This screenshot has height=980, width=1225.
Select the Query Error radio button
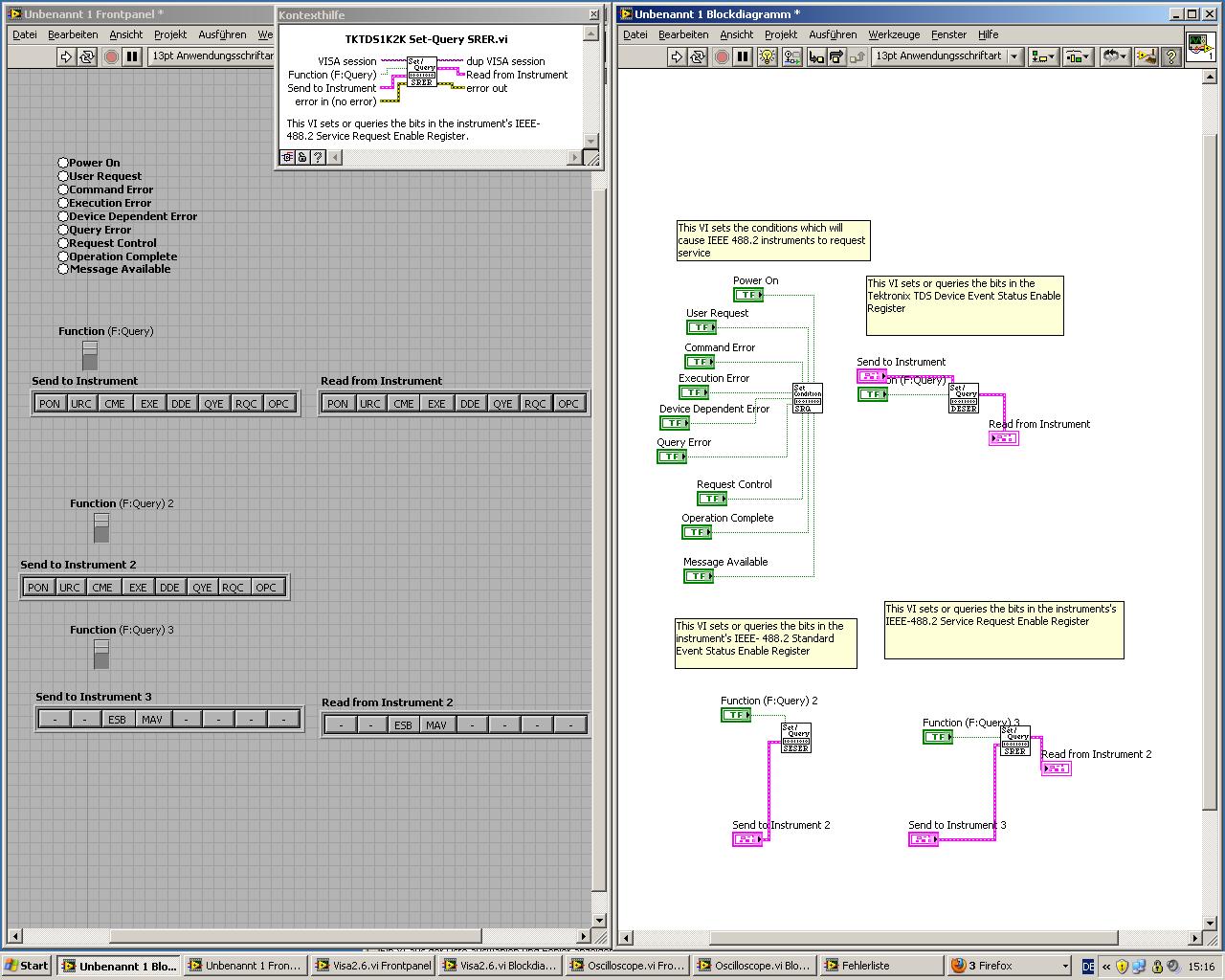64,230
